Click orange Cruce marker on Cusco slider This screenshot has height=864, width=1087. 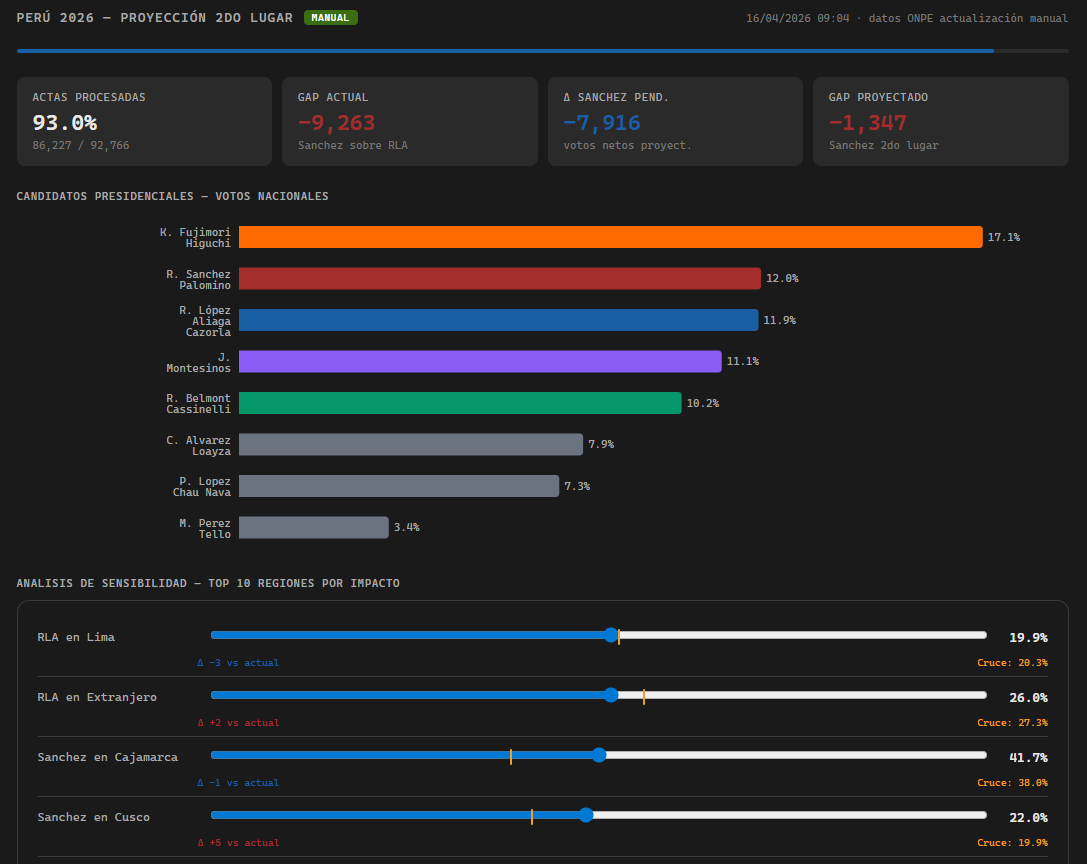tap(532, 817)
